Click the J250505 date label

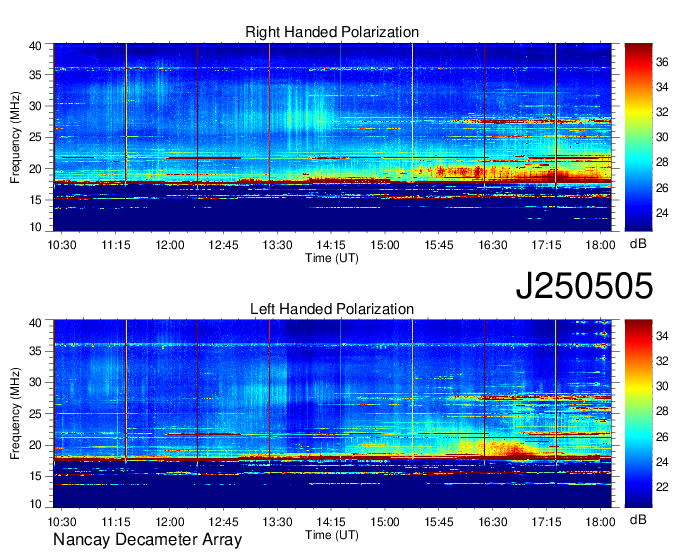coord(584,286)
